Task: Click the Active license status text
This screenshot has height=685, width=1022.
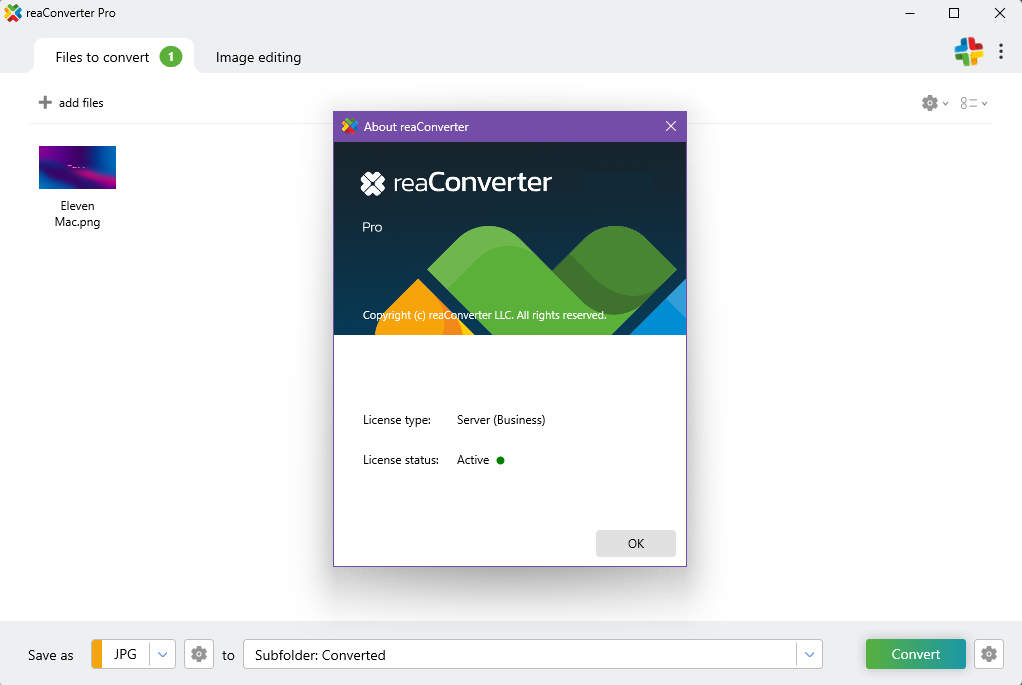Action: (473, 459)
